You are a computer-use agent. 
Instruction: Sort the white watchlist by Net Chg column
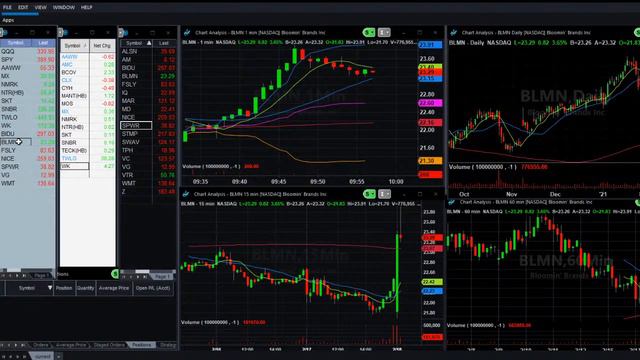point(102,46)
